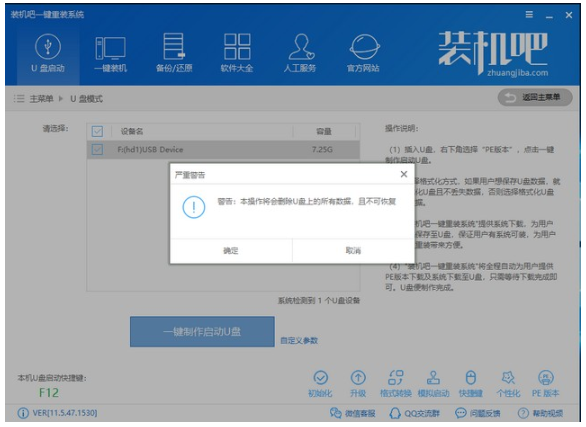
Task: Open 人工服务 tab
Action: coord(300,53)
